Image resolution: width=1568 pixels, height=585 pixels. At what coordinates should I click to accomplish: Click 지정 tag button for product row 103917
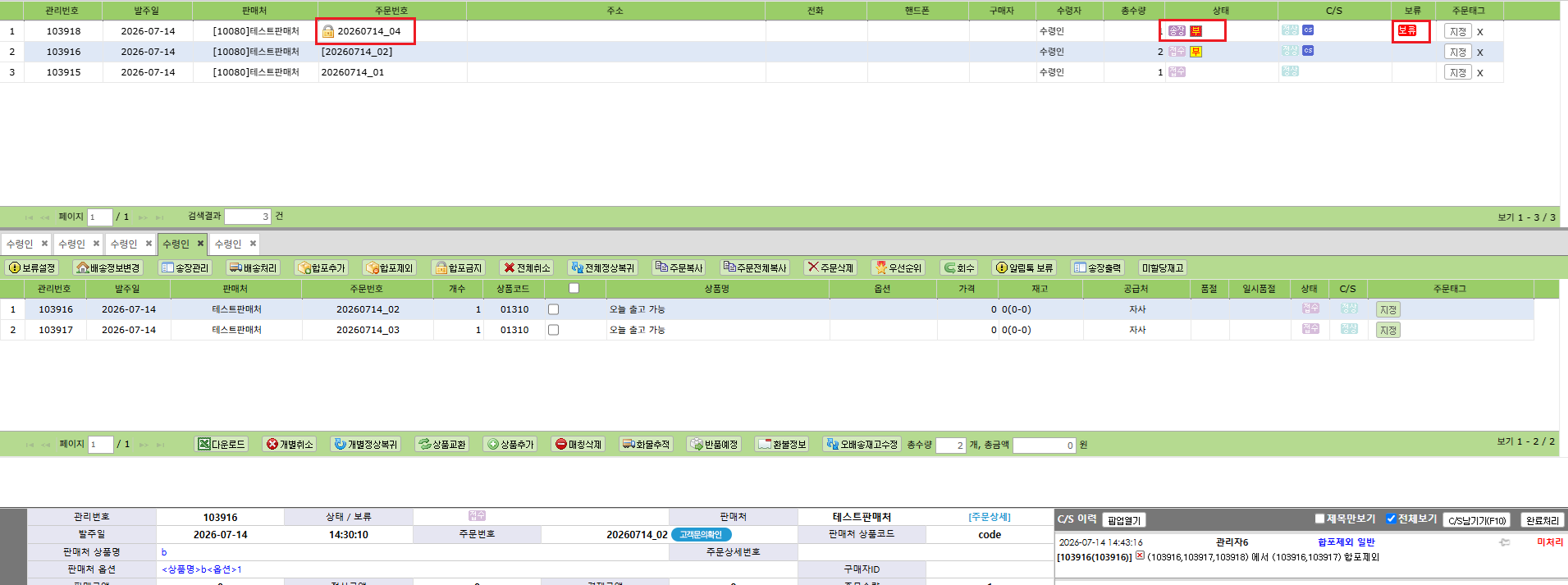tap(1388, 330)
